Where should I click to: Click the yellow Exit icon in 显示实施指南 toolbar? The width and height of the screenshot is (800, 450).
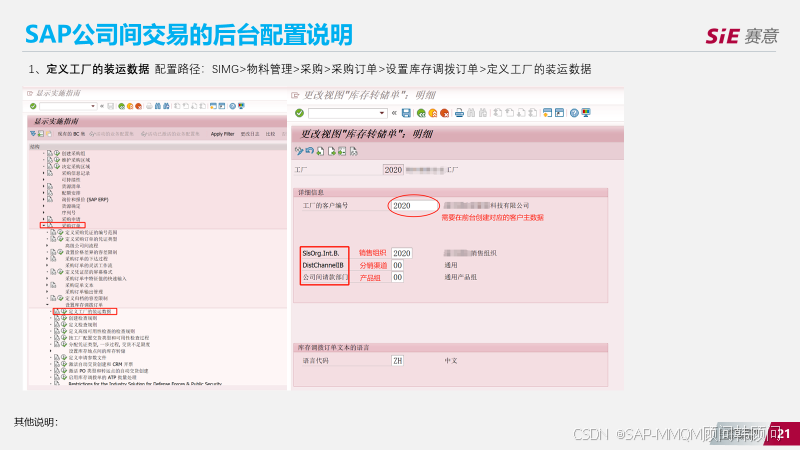coord(130,106)
